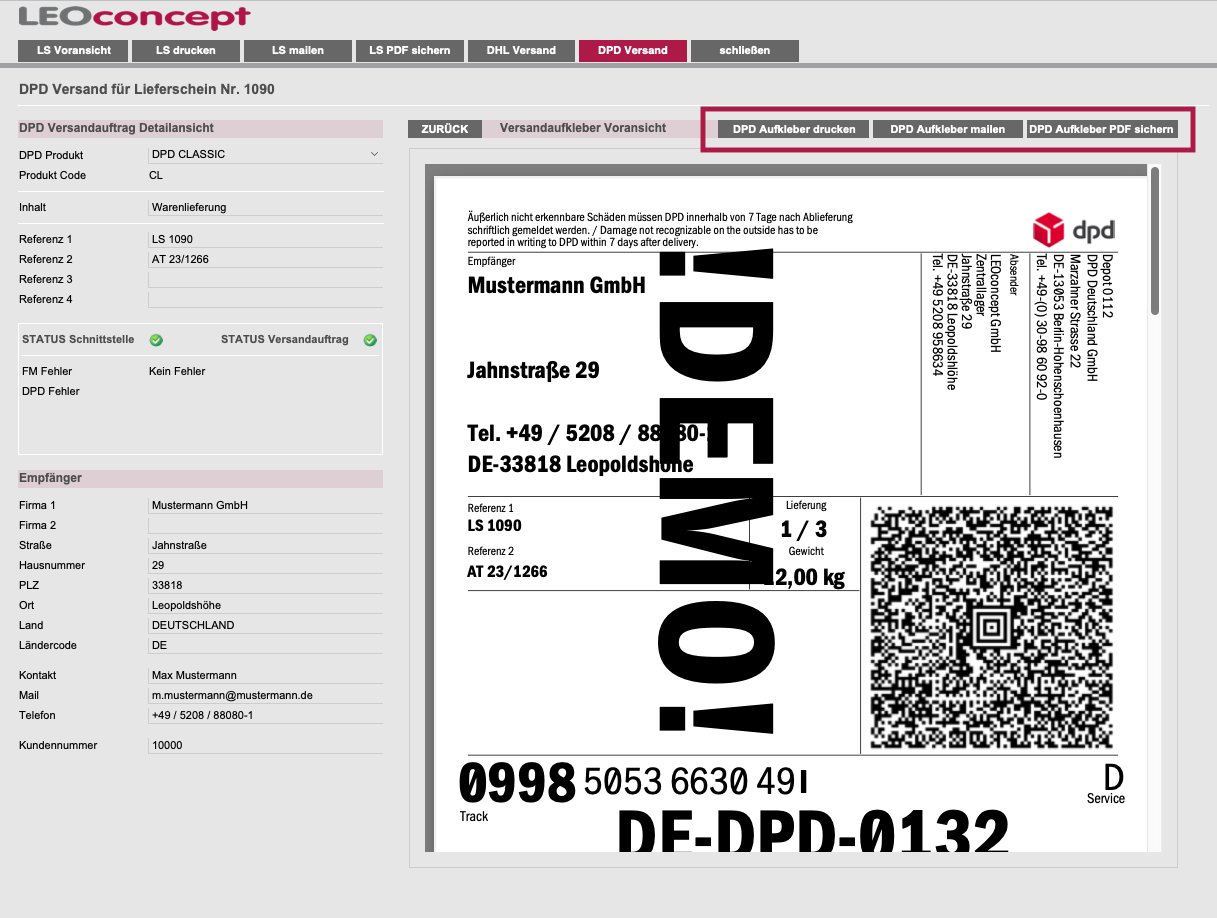Click the 'Kein Fehler' status text
This screenshot has height=918, width=1217.
177,371
